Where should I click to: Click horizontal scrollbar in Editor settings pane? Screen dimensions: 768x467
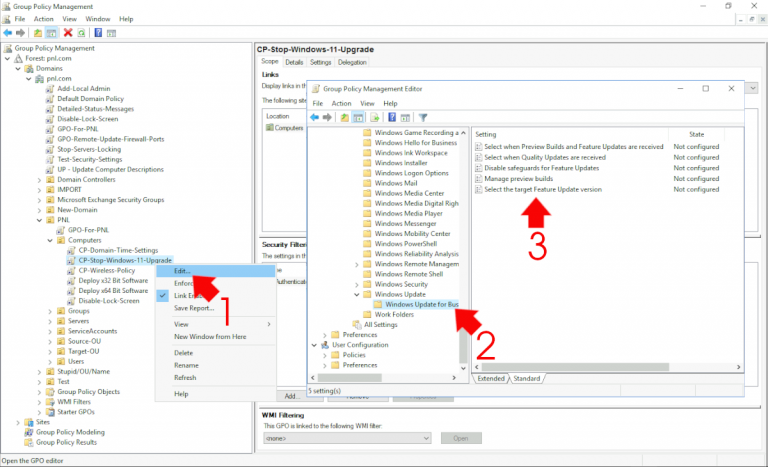(x=575, y=367)
